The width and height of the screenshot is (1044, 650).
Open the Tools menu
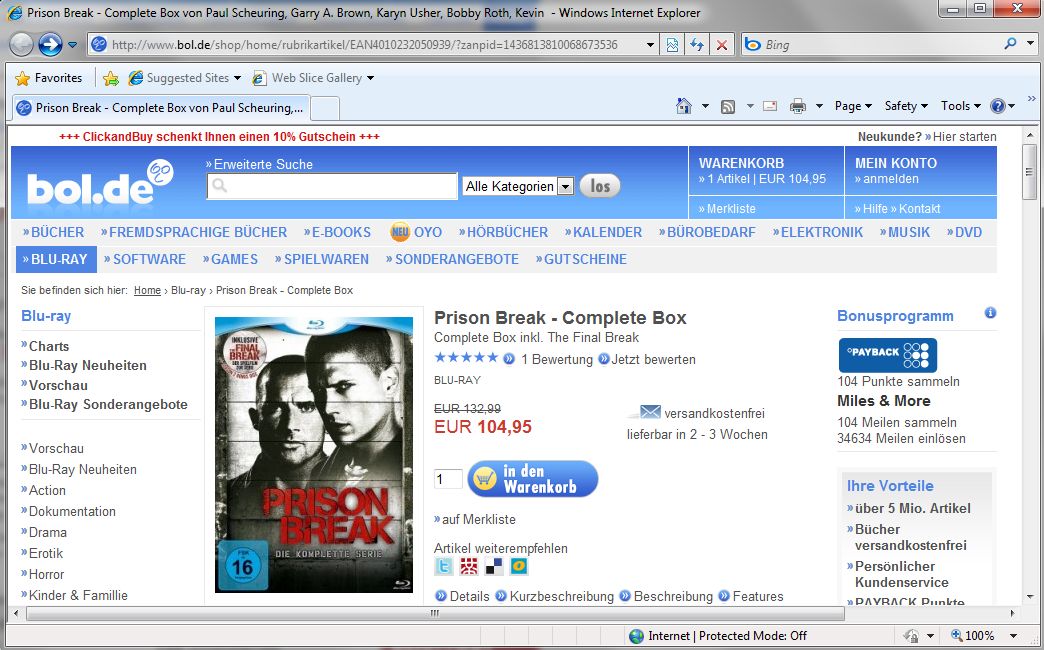[961, 106]
